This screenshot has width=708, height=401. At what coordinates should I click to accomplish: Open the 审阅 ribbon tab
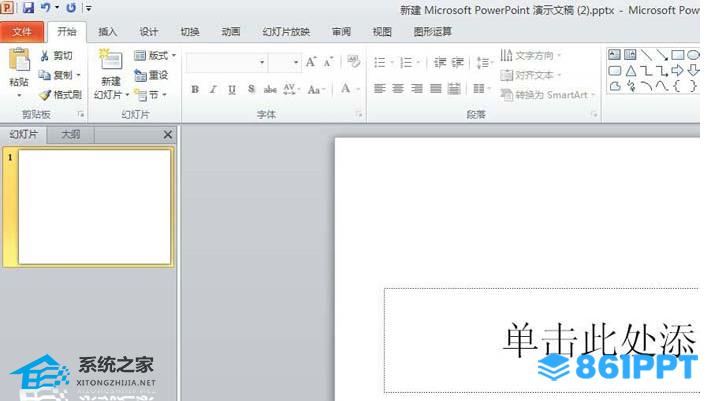click(x=341, y=32)
